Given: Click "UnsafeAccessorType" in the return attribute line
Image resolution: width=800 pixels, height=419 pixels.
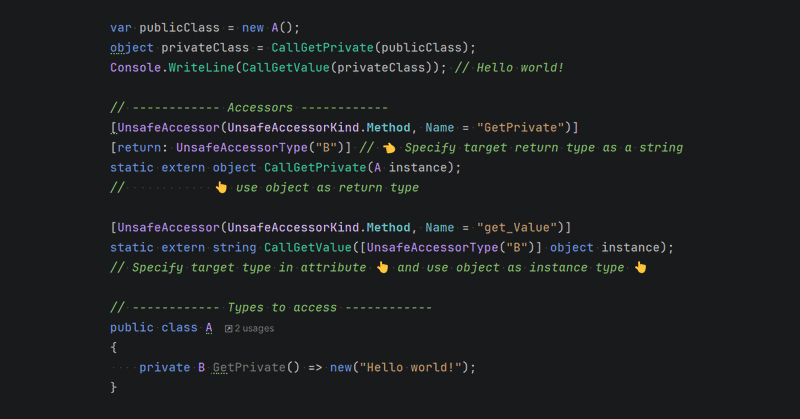Looking at the screenshot, I should [242, 147].
